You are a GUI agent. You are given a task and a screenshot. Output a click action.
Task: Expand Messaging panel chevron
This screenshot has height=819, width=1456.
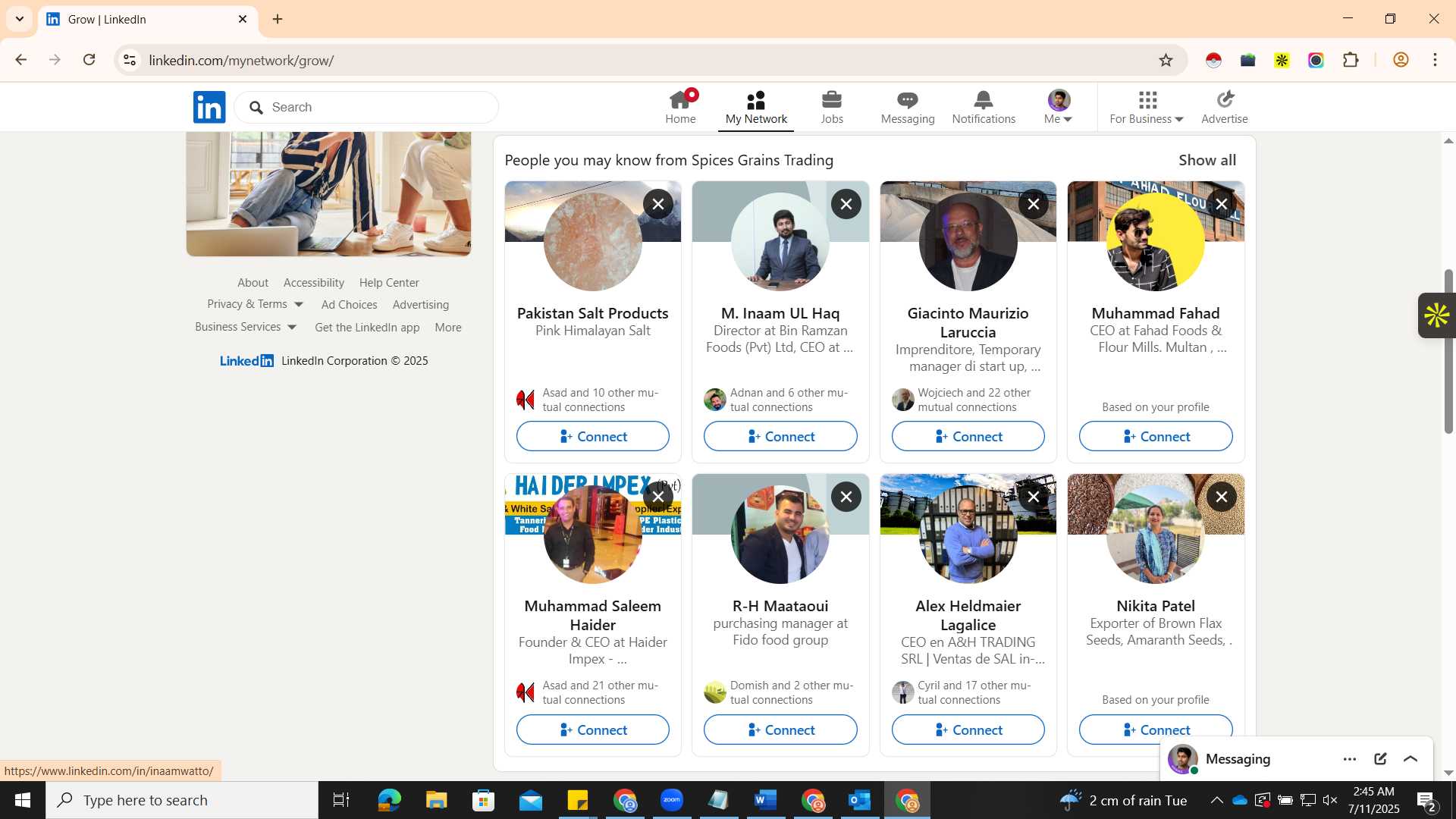coord(1410,759)
